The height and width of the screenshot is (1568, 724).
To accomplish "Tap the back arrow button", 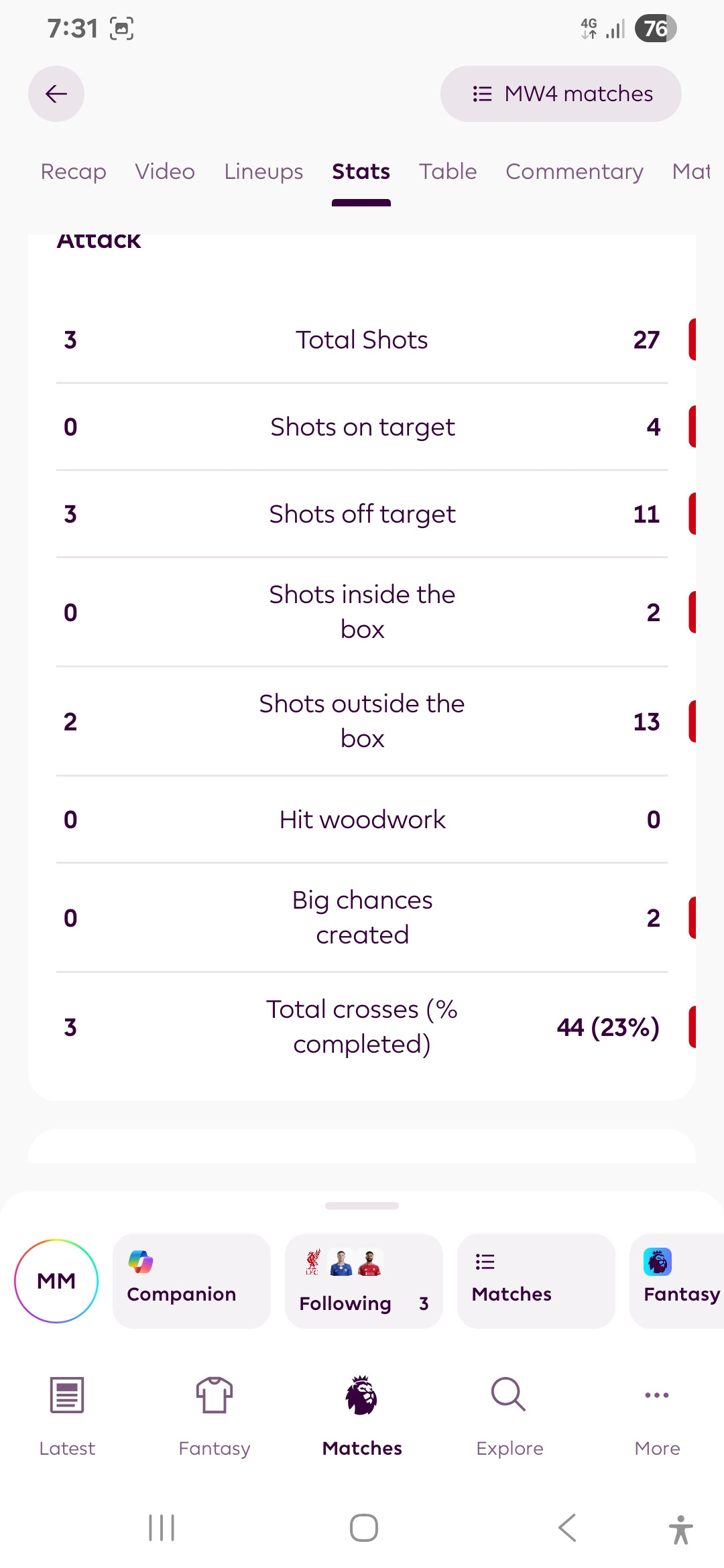I will click(x=56, y=94).
